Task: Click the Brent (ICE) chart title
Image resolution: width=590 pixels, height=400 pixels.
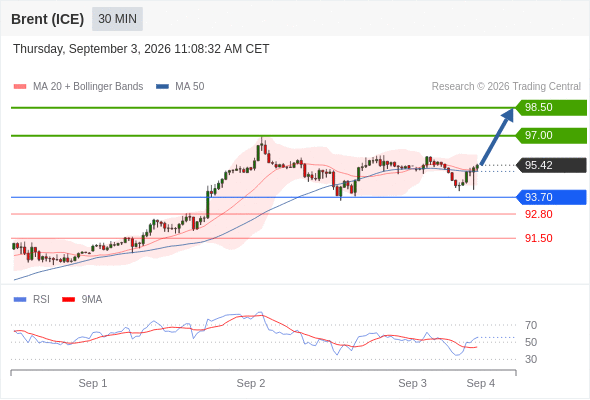Action: point(47,19)
